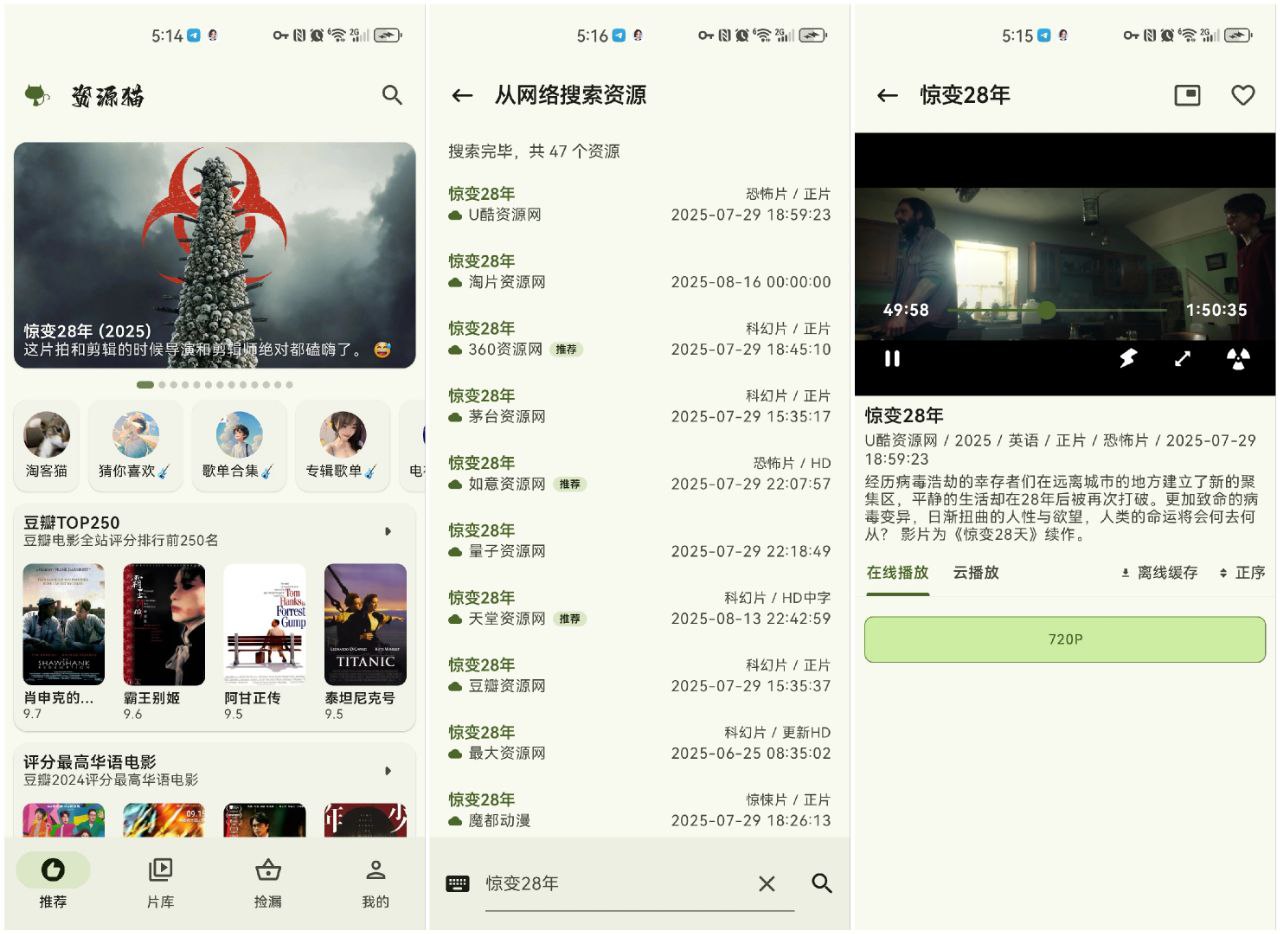Screen dimensions: 1280x934
Task: Go back from the search results page
Action: [x=461, y=95]
